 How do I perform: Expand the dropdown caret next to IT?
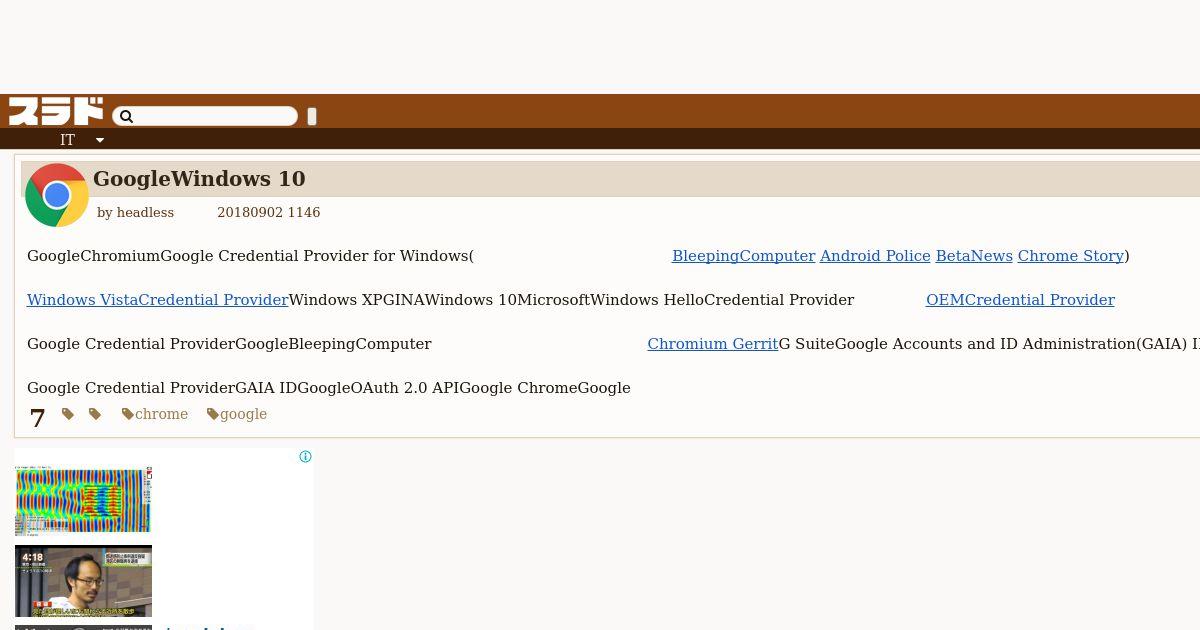(x=100, y=140)
